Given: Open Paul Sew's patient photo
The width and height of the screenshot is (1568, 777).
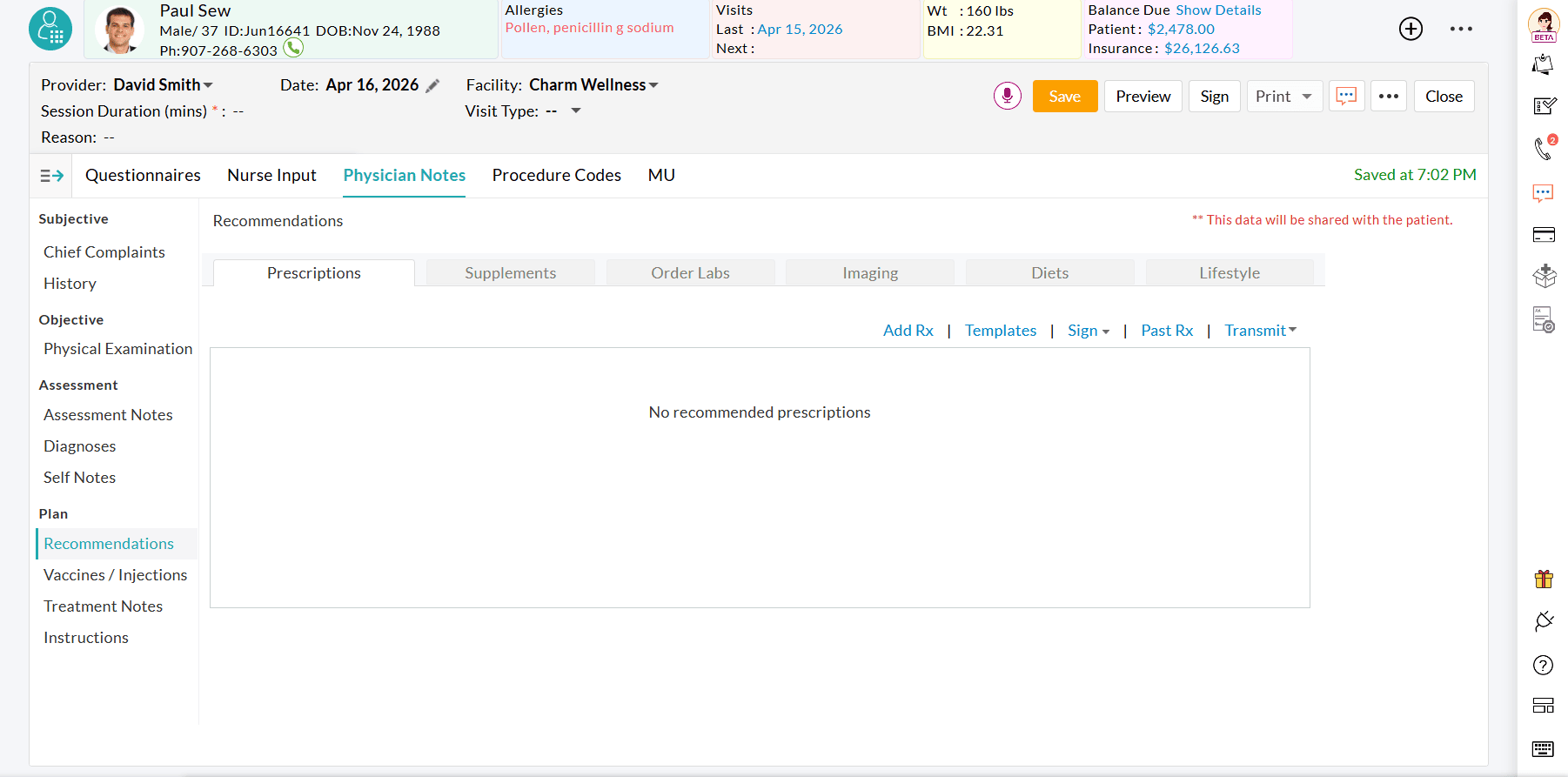Looking at the screenshot, I should coord(120,30).
